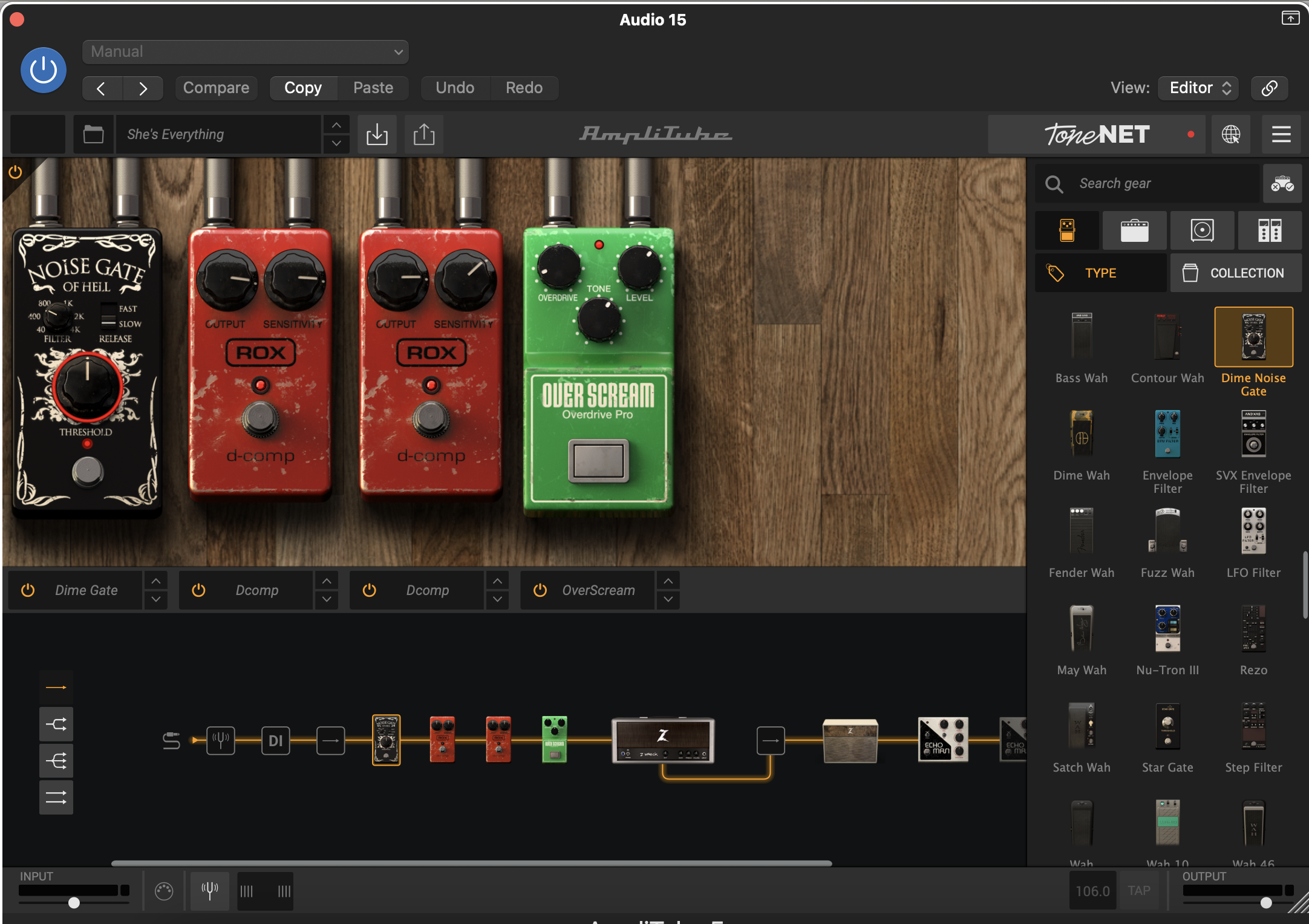The width and height of the screenshot is (1309, 924).
Task: Toggle stomp section power in top-left corner
Action: pos(15,172)
